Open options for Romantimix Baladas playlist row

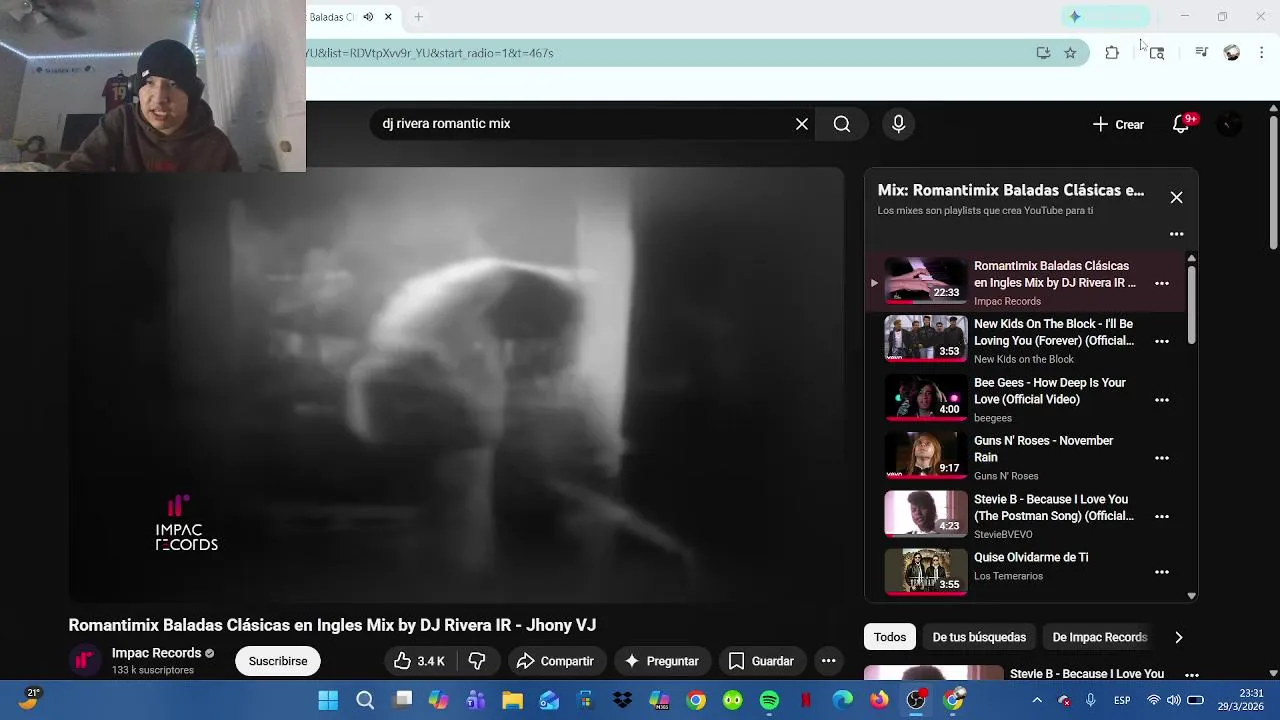point(1162,283)
